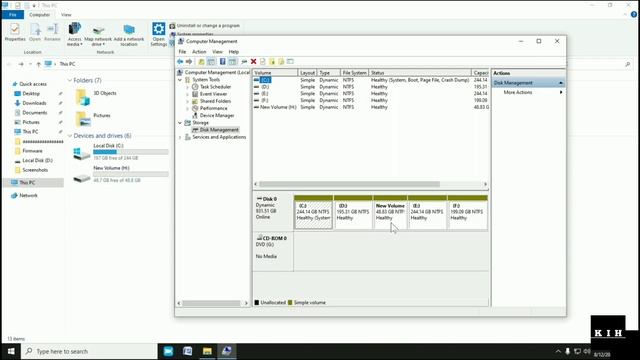Click the Disk 0 label panel
This screenshot has width=640, height=360.
[x=273, y=211]
